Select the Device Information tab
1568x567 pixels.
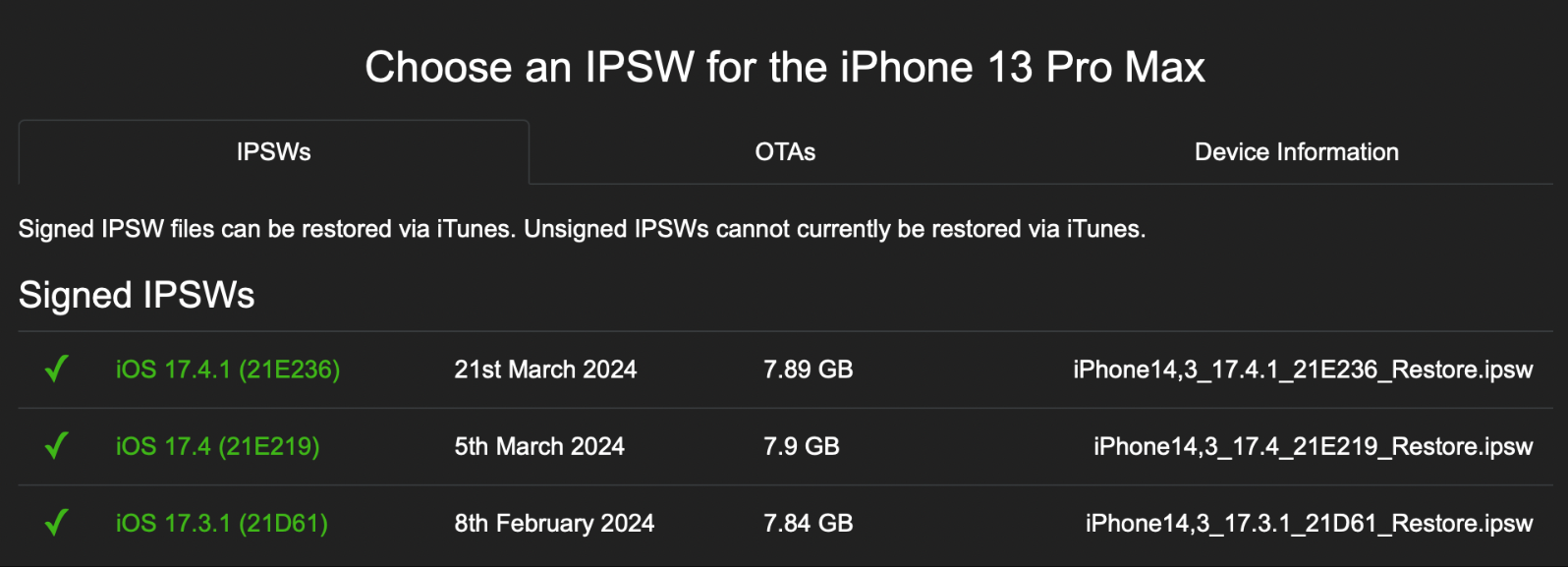[x=1296, y=152]
